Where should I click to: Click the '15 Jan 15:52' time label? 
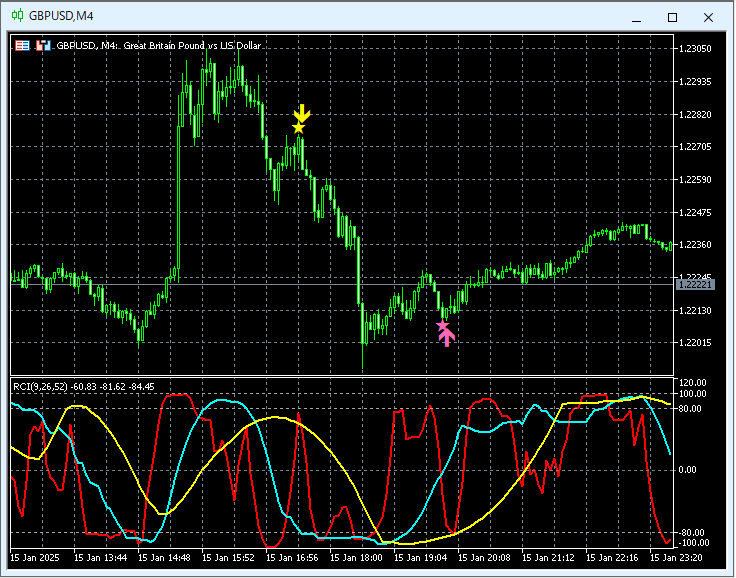(229, 557)
